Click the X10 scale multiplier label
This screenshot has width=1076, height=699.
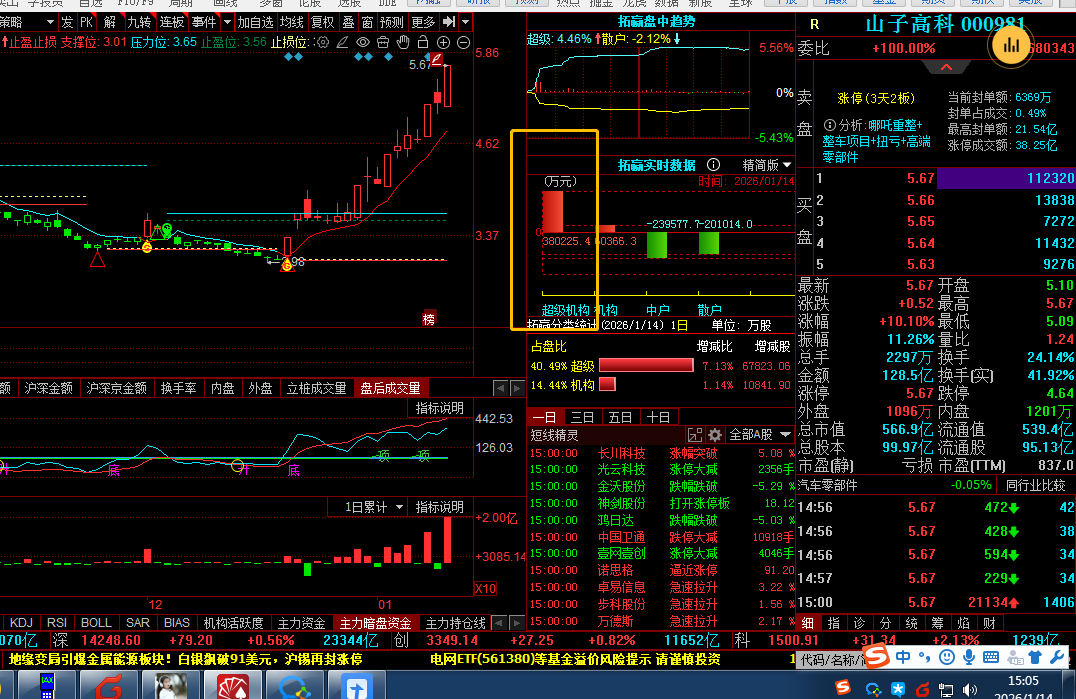click(486, 588)
